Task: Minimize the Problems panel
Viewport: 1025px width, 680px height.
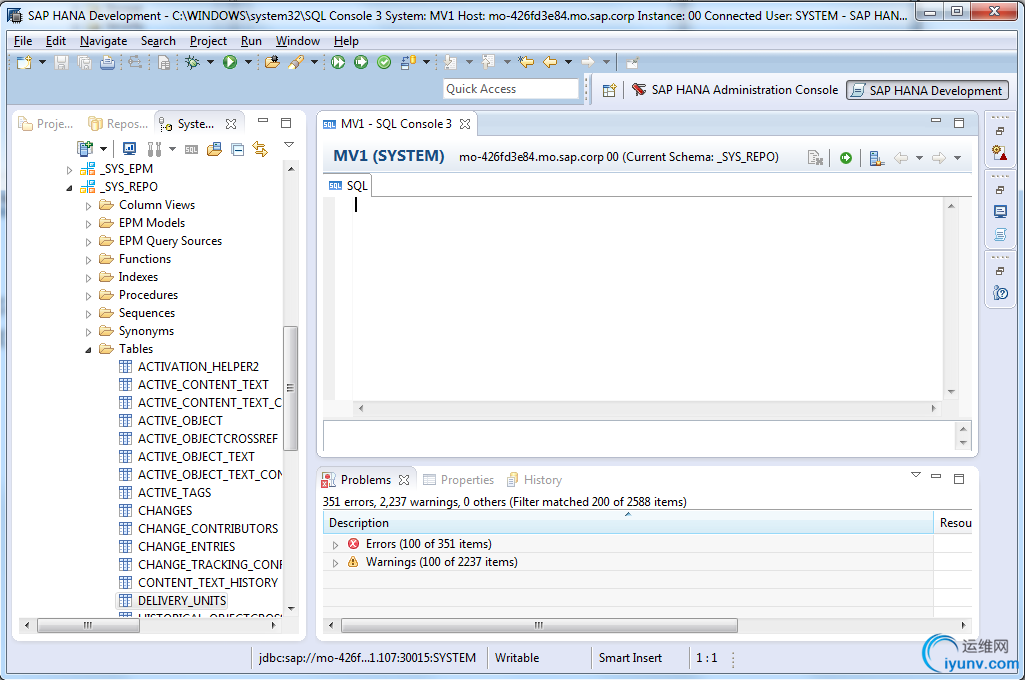Action: click(936, 477)
